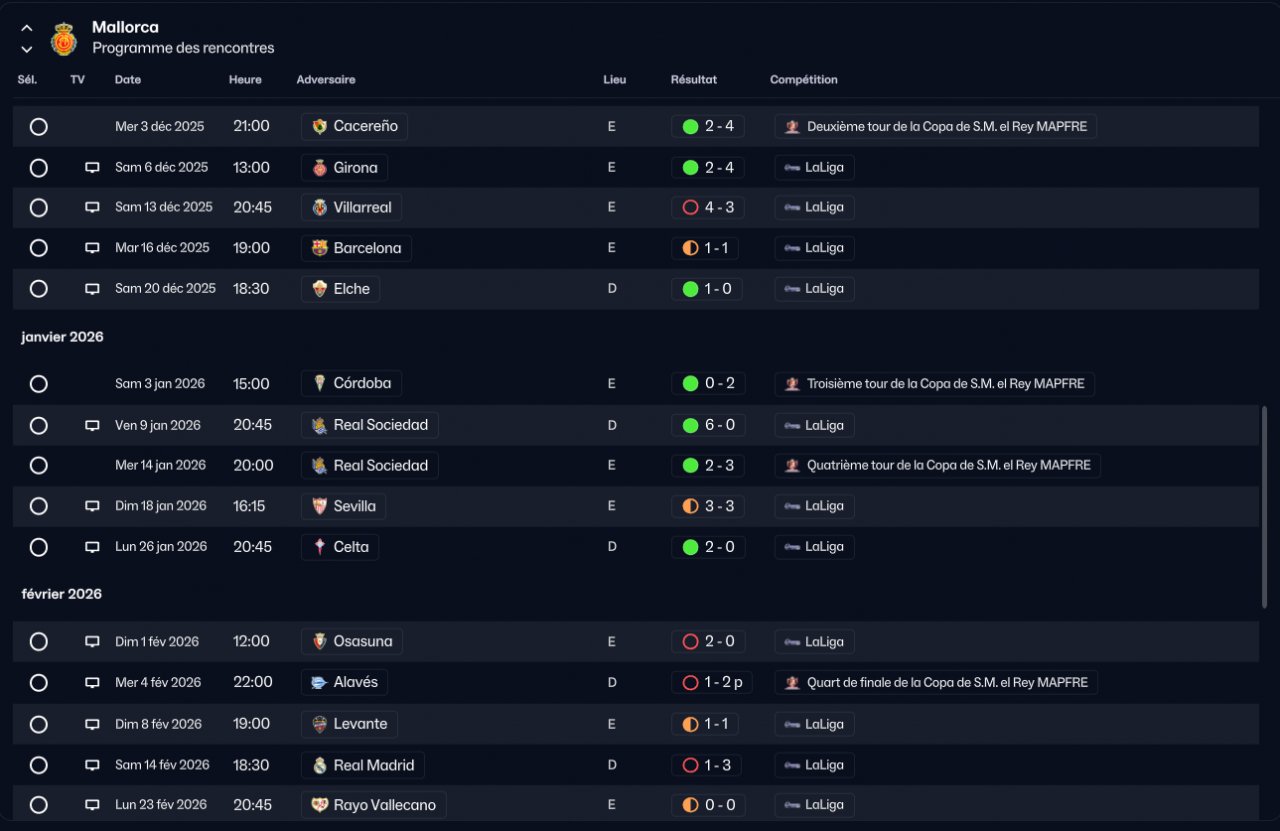1280x831 pixels.
Task: Click the up chevron next to Mallorca
Action: point(27,28)
